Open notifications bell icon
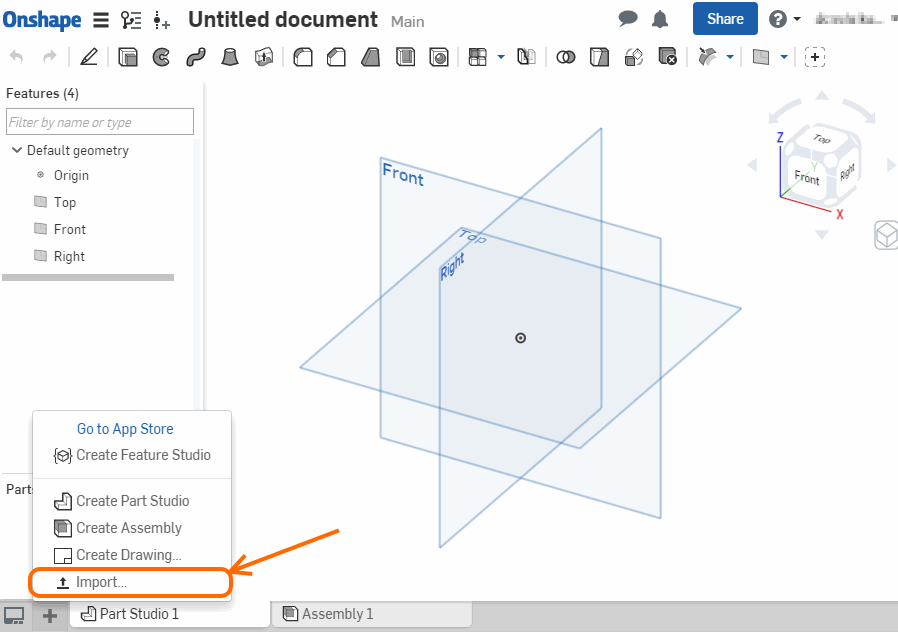 click(660, 19)
